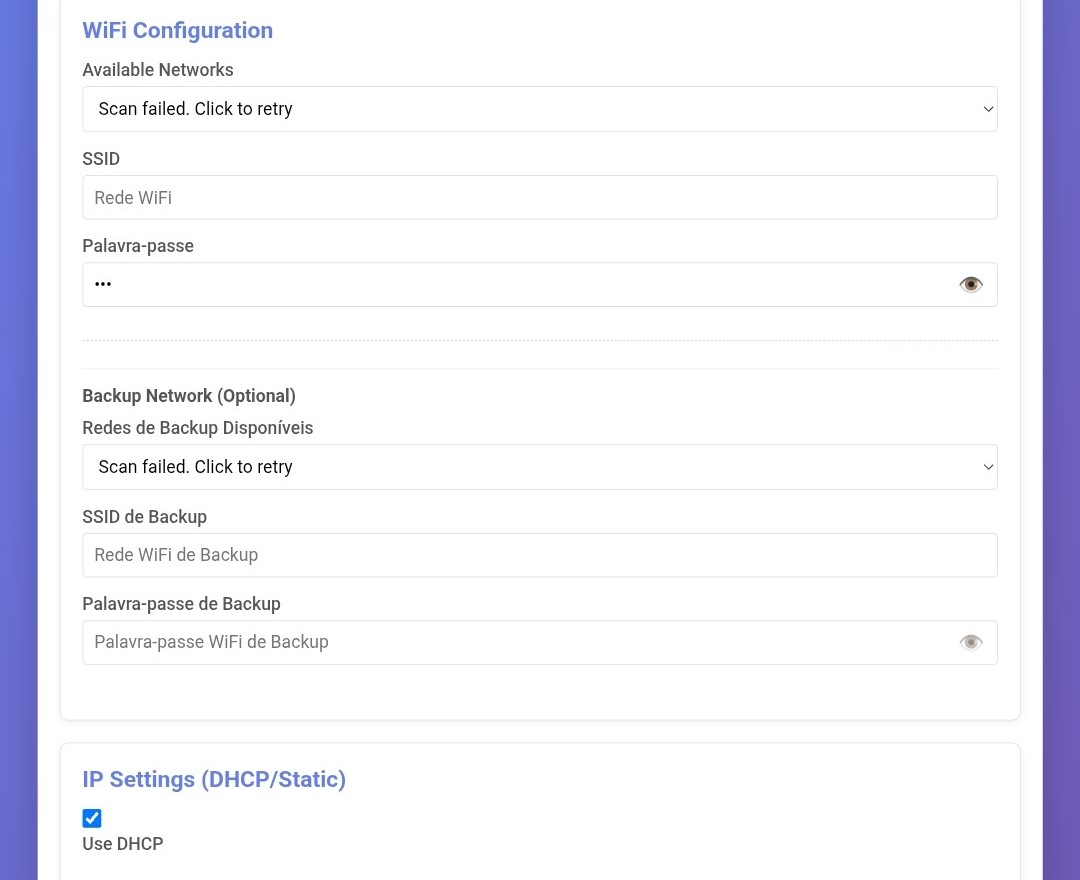Click the Available Networks label
Viewport: 1080px width, 880px height.
pyautogui.click(x=158, y=70)
